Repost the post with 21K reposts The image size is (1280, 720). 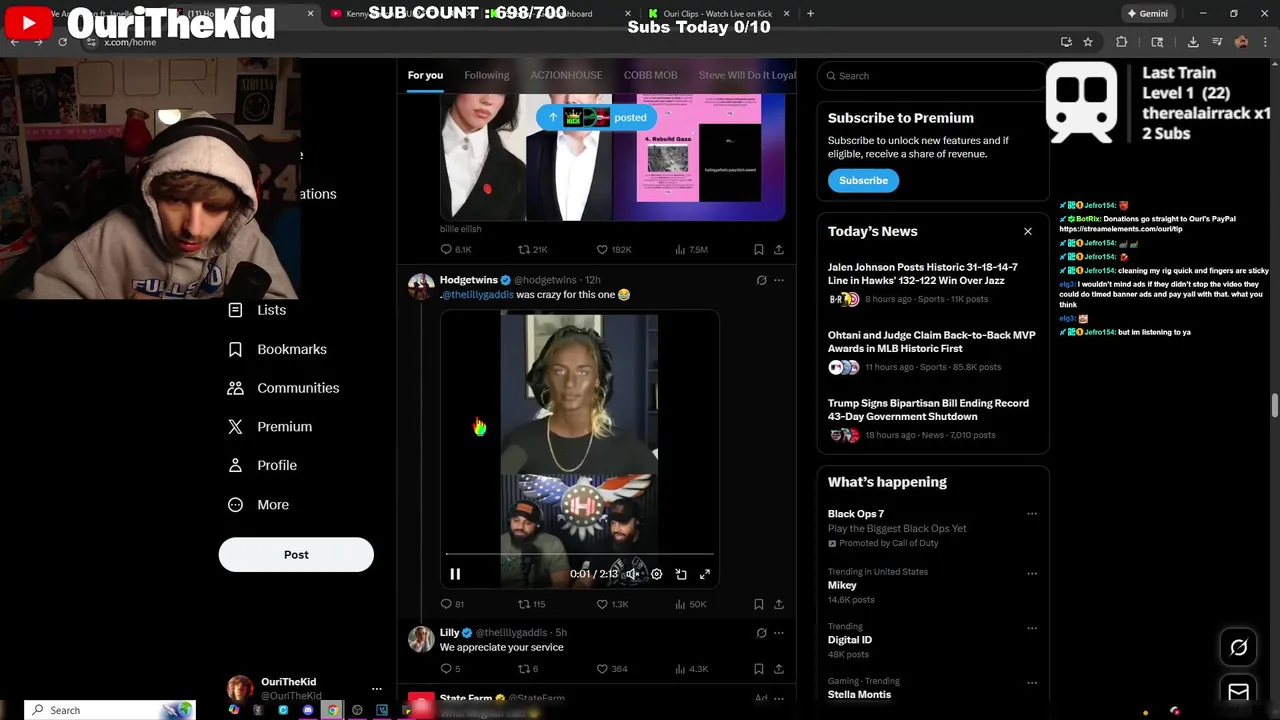click(x=532, y=250)
